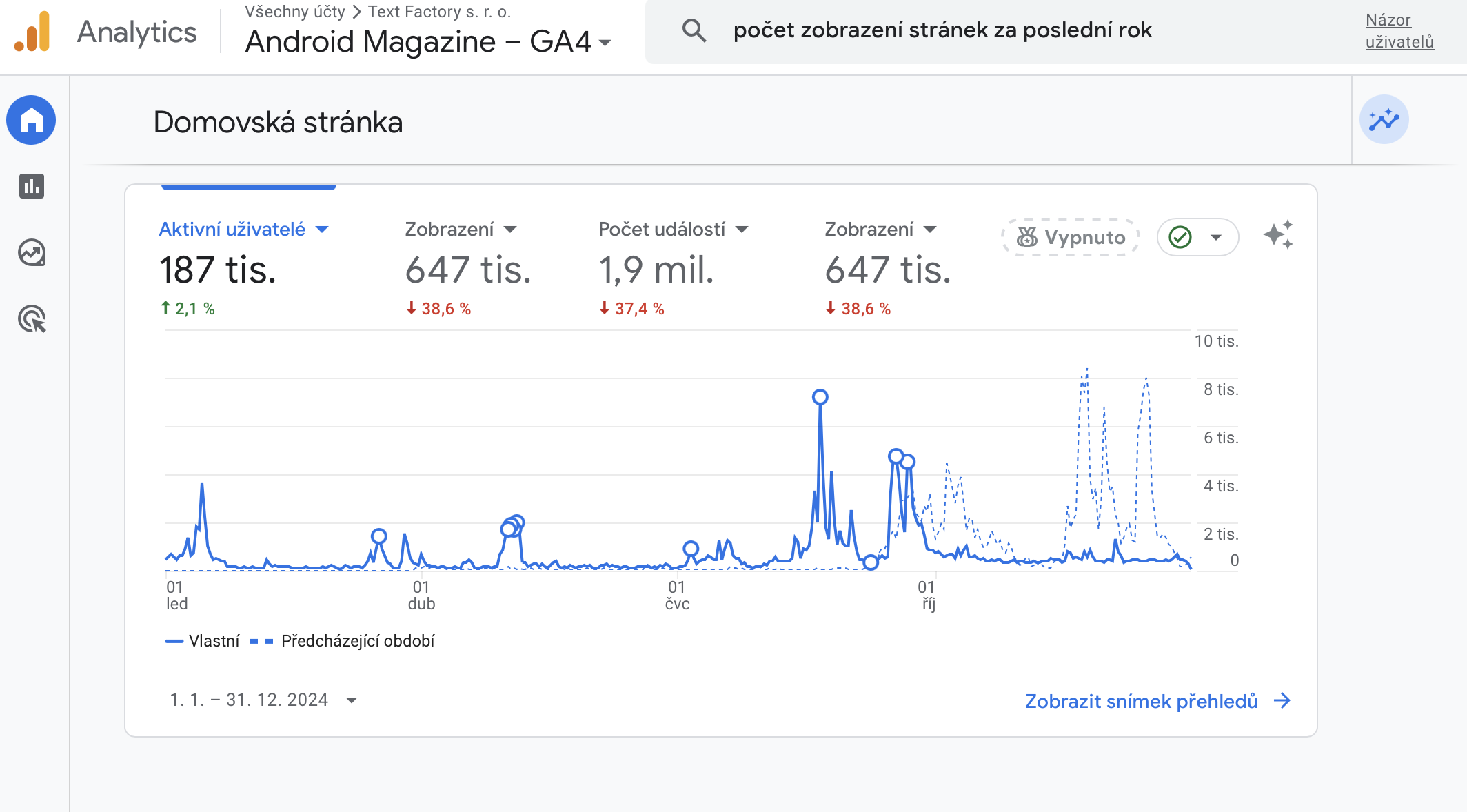Open the Reports bar chart icon
This screenshot has height=812, width=1467.
[31, 186]
